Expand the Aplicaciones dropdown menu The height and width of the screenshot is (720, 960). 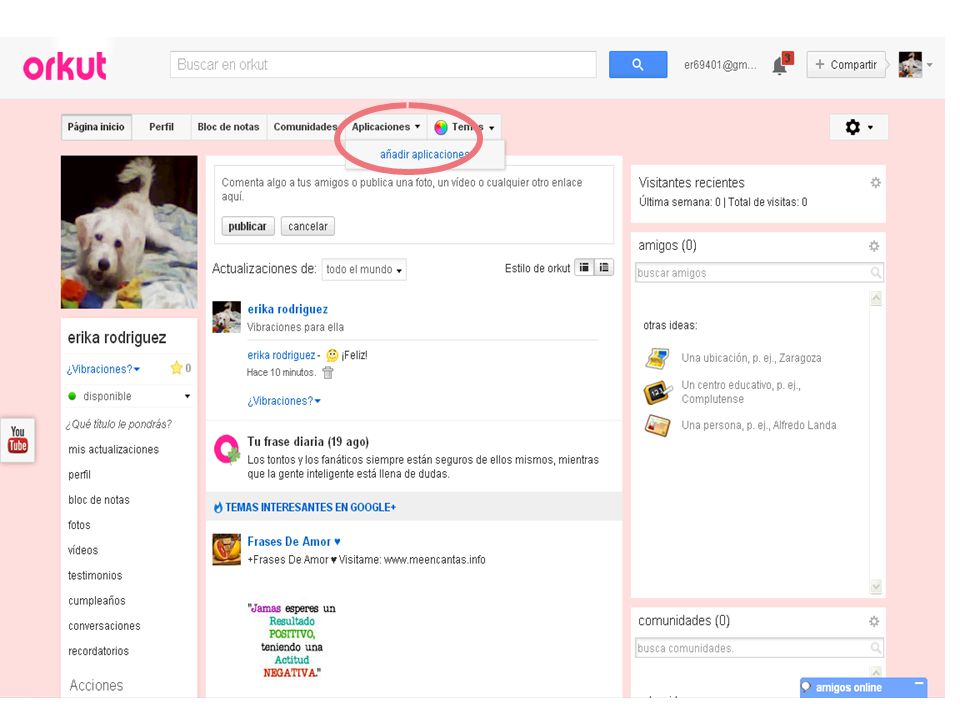[386, 127]
